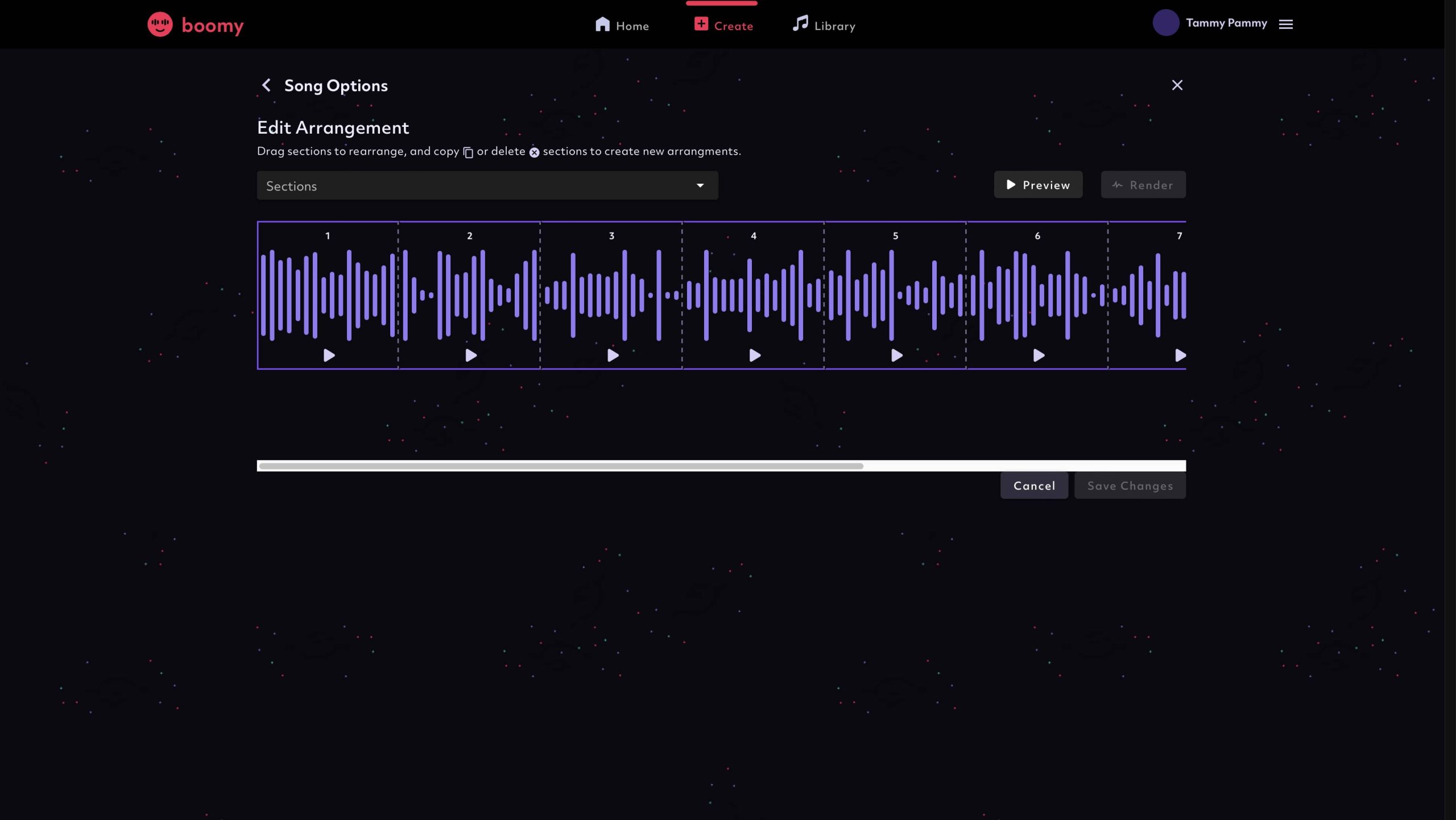Go to the Home tab
Viewport: 1456px width, 820px height.
622,26
